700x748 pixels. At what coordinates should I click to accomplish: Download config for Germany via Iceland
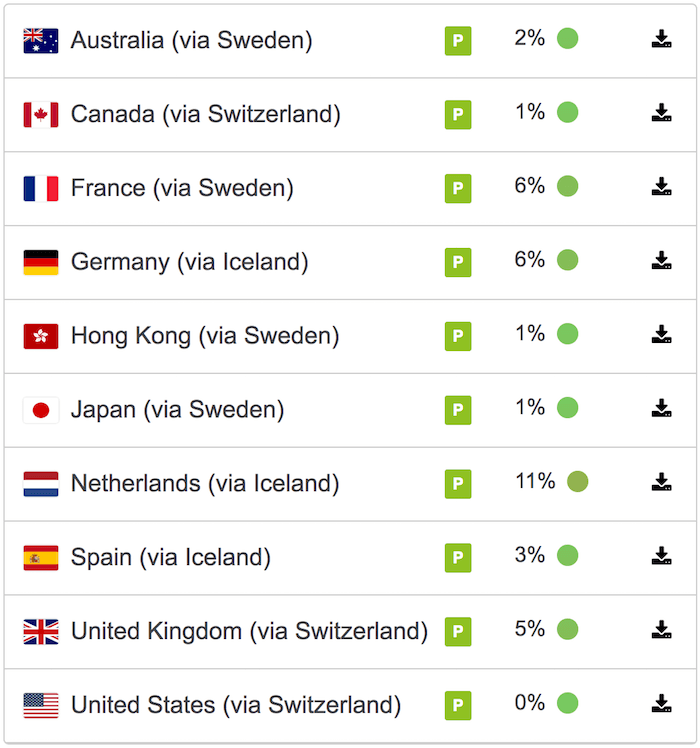661,261
